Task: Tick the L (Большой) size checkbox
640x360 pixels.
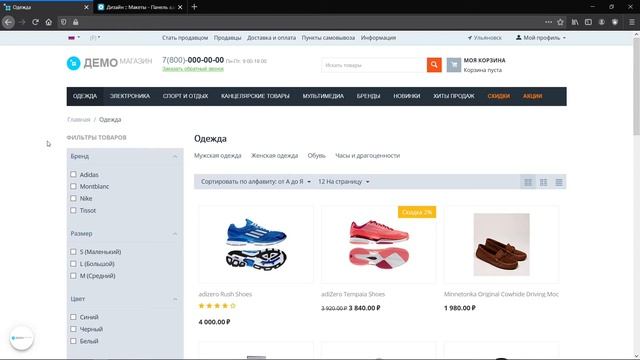Action: 73,264
